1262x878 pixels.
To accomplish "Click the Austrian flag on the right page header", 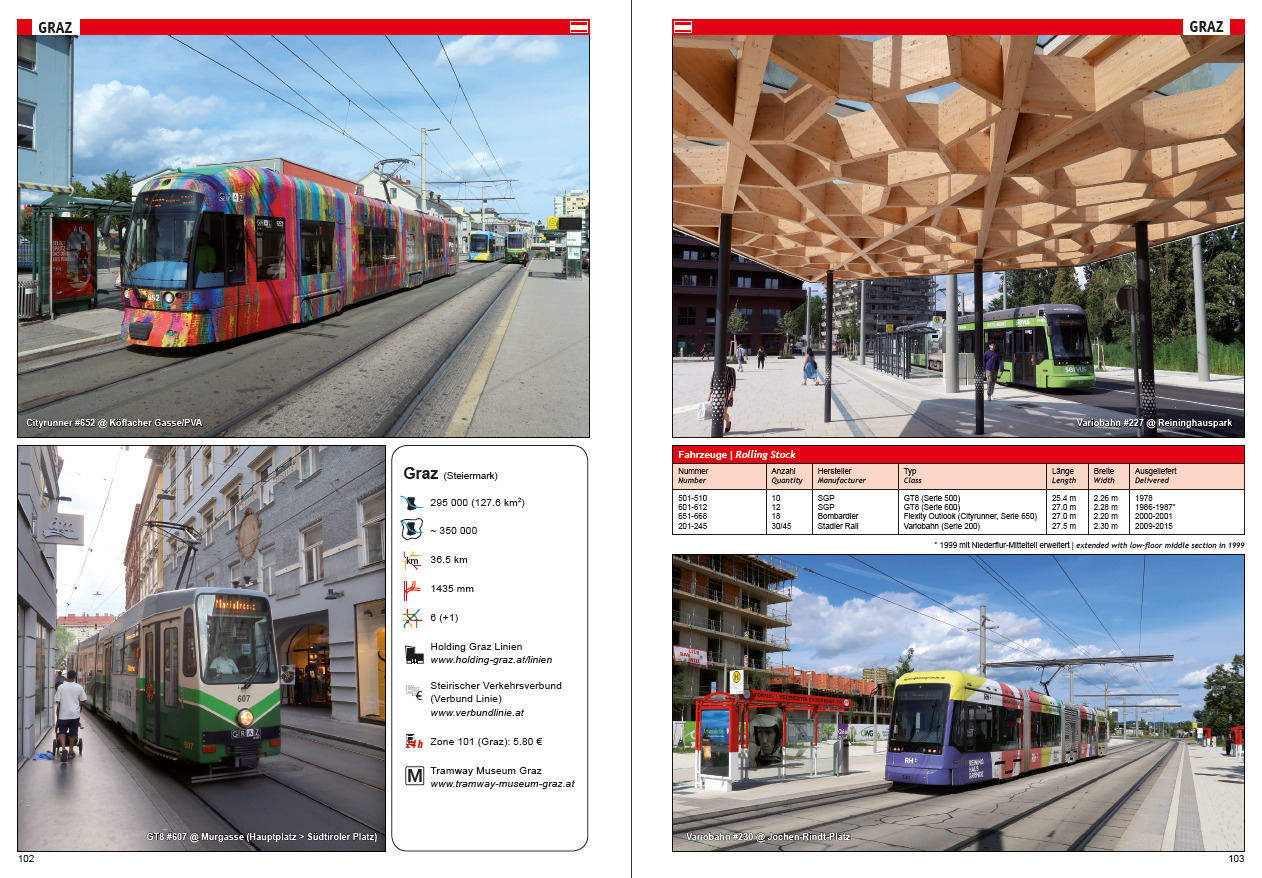I will (682, 27).
